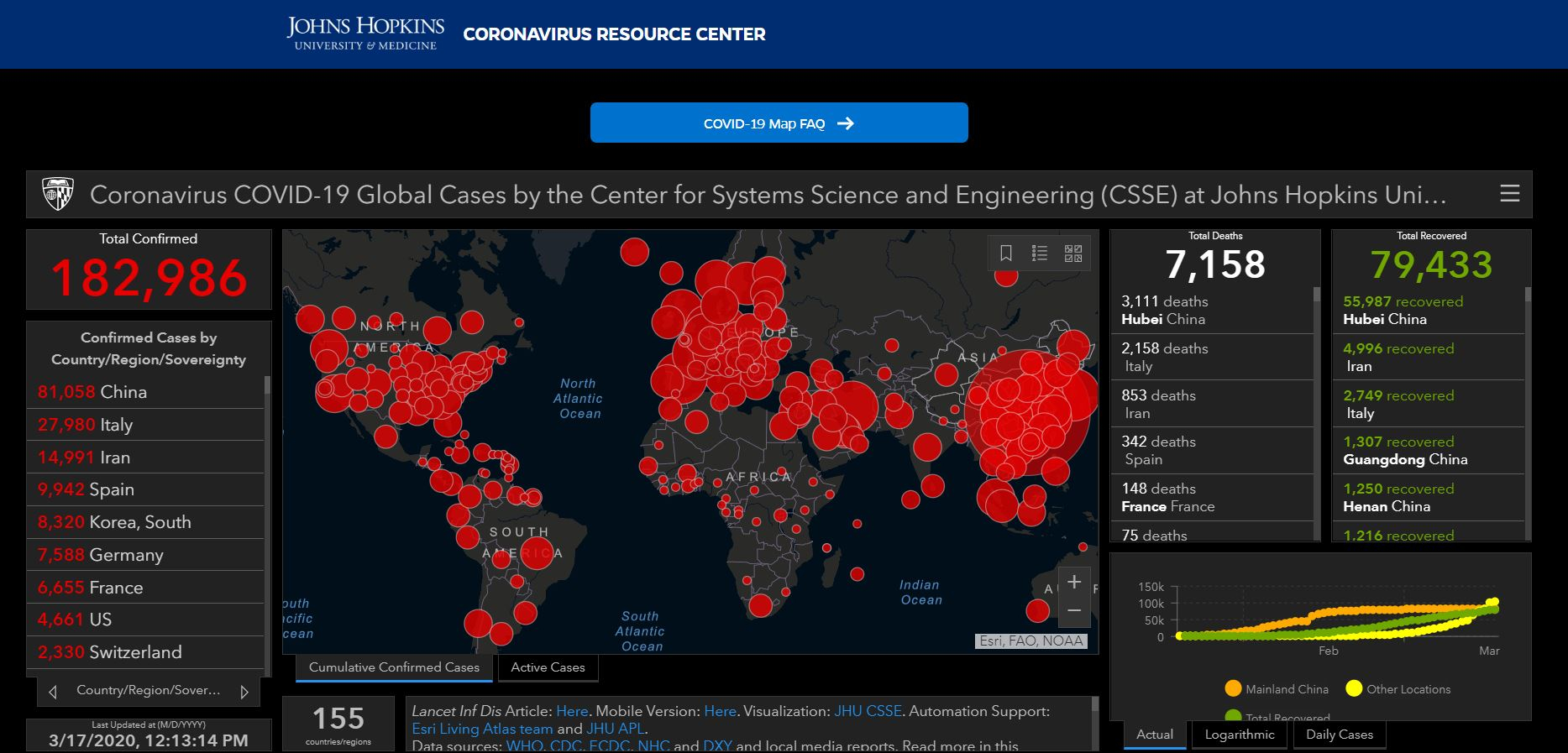1568x753 pixels.
Task: Click the Johns Hopkins University header logo
Action: coord(365,34)
